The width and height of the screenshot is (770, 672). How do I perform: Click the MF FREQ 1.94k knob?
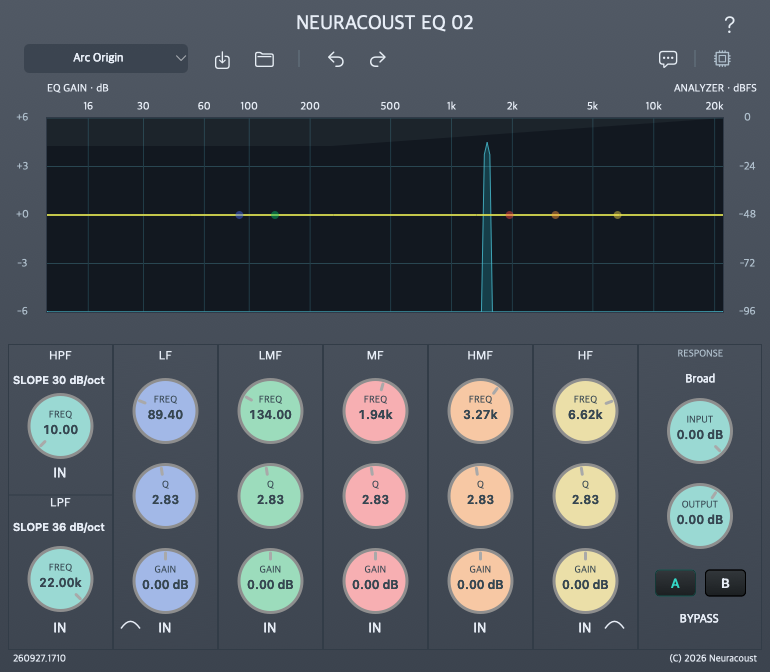[x=375, y=411]
